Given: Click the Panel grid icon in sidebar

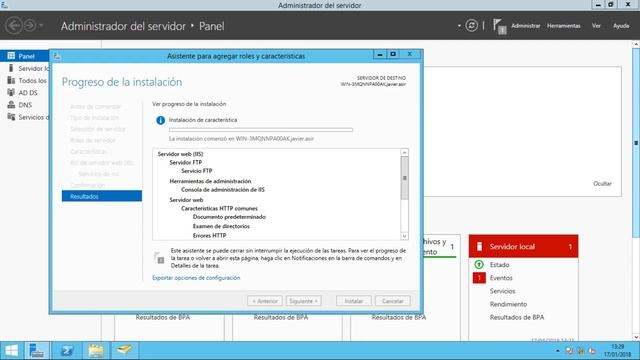Looking at the screenshot, I should (x=11, y=56).
